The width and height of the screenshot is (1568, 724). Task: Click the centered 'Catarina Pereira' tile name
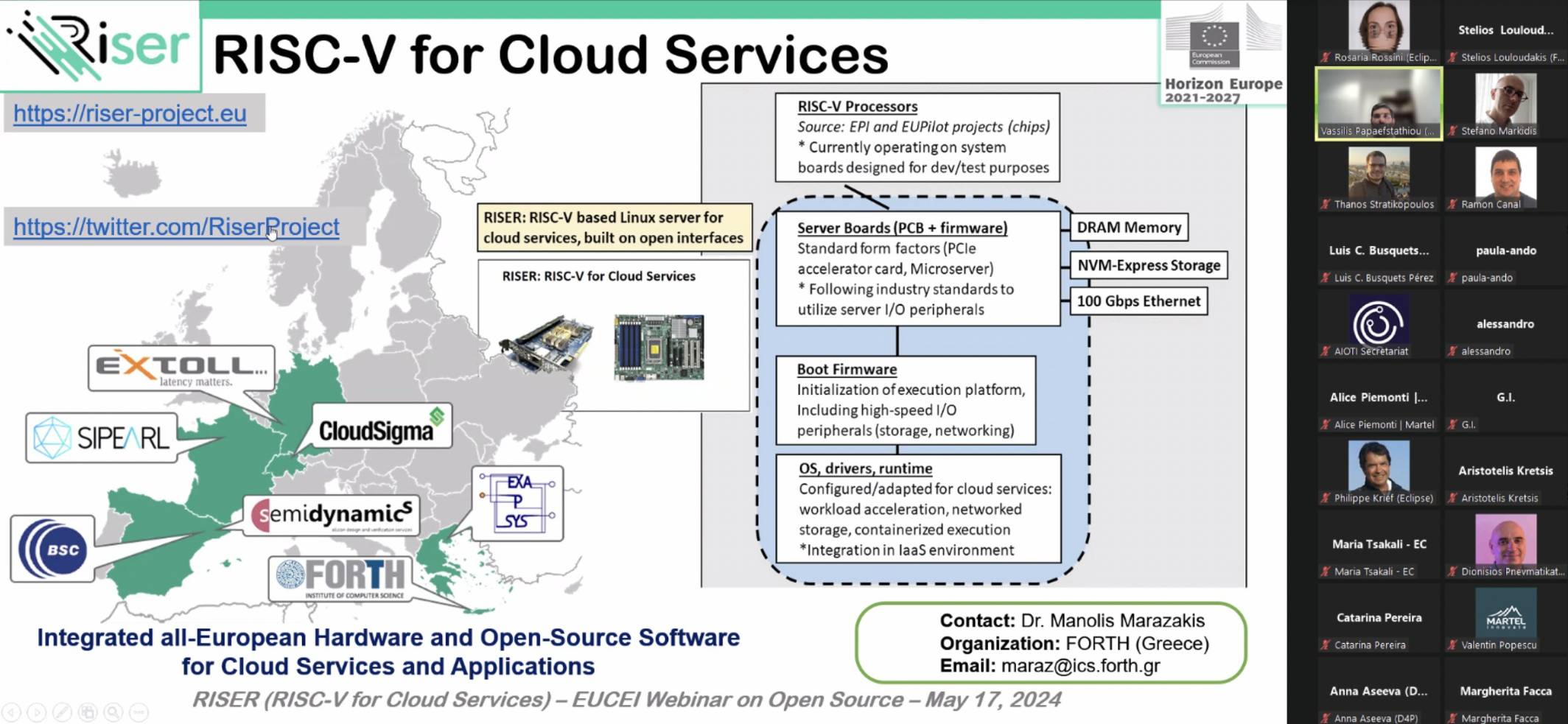click(x=1379, y=618)
